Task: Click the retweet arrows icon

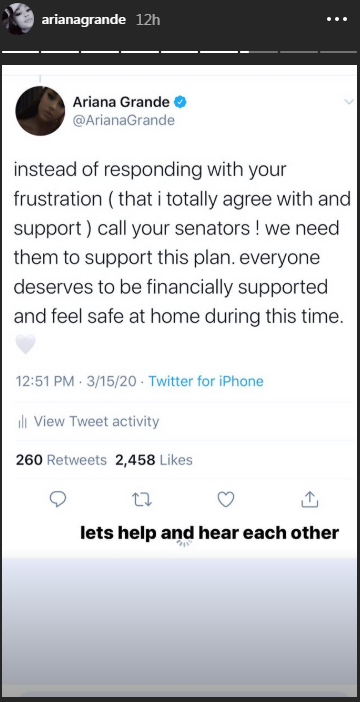Action: pos(143,499)
